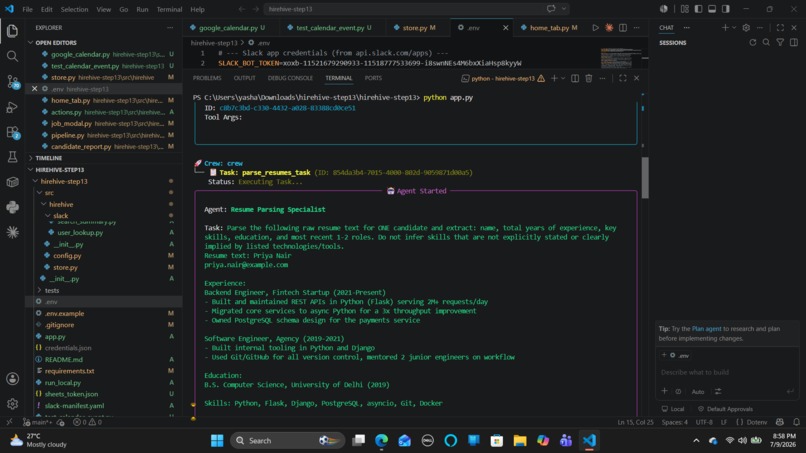This screenshot has height=453, width=806.
Task: Open the Auto mode picker in chat
Action: 698,392
